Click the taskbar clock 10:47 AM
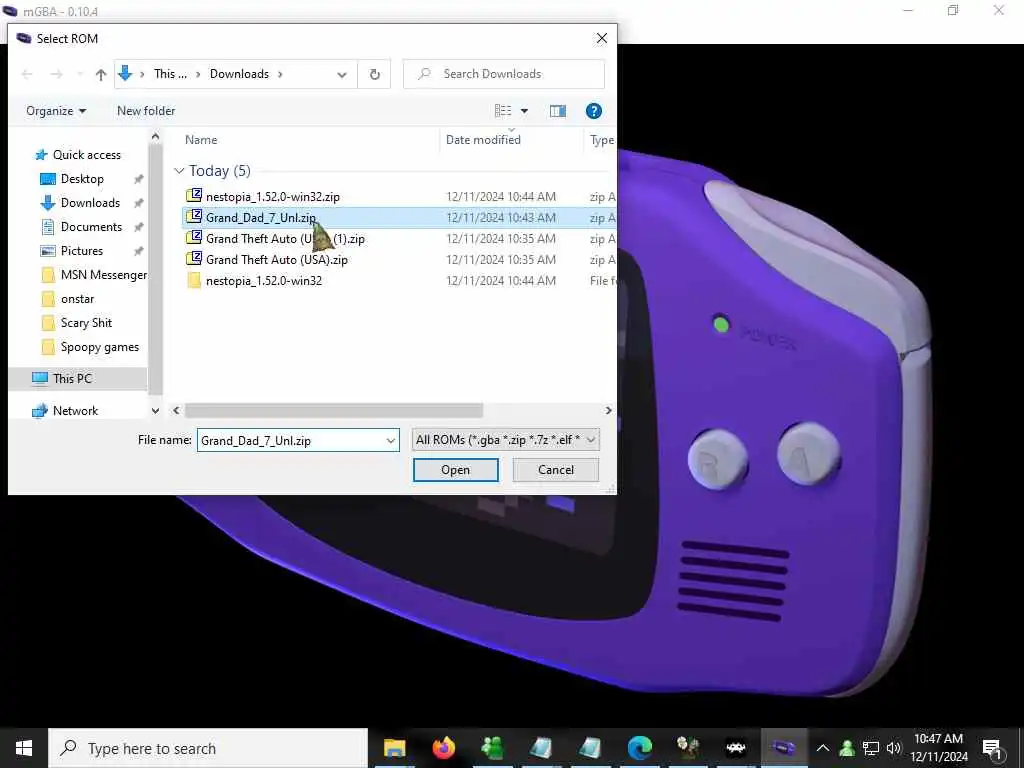1024x768 pixels. [x=938, y=739]
